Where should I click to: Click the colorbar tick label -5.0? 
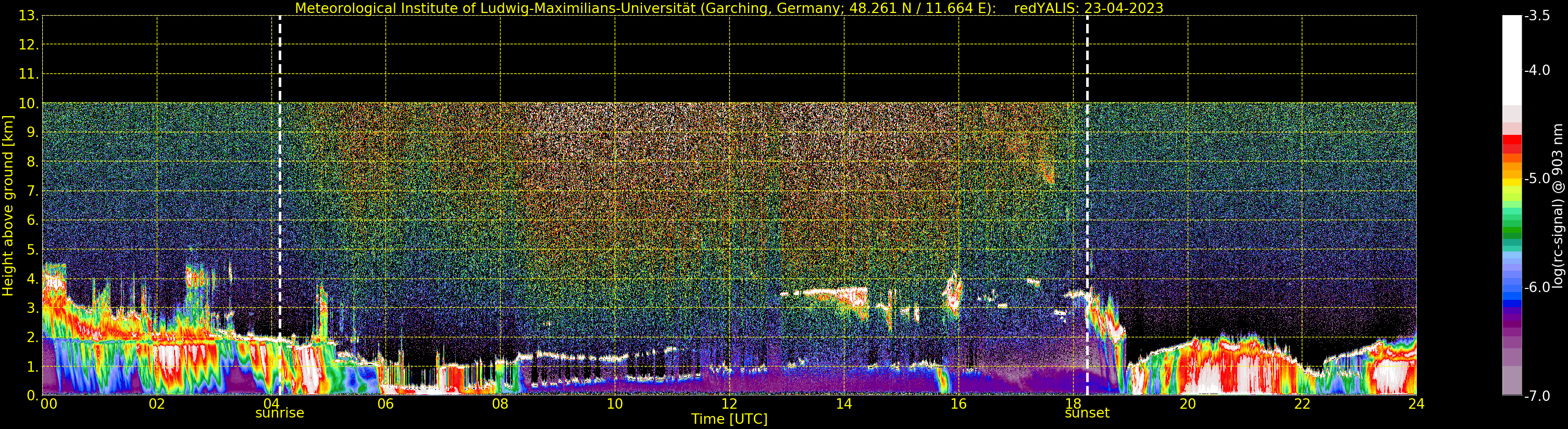click(x=1537, y=179)
